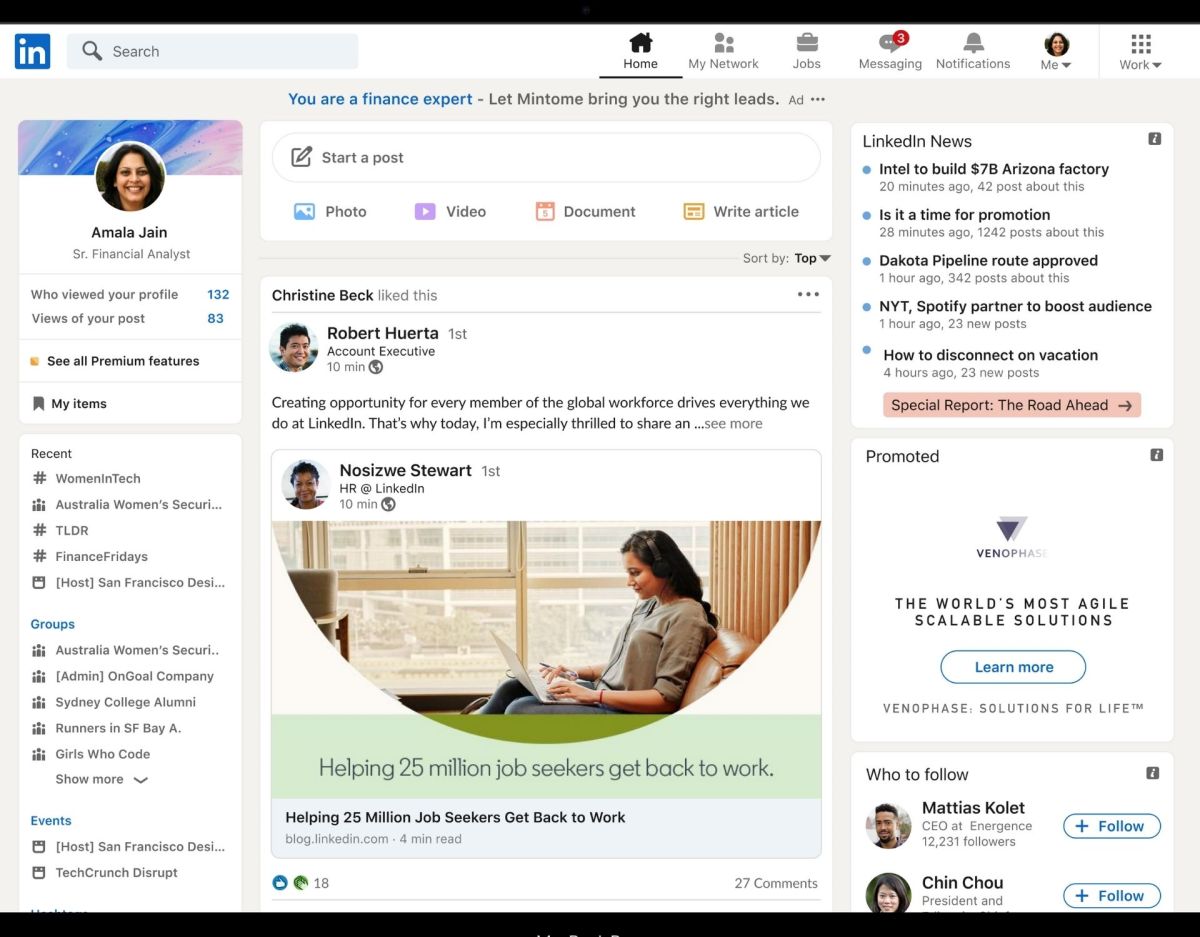
Task: Open Dakota Pipeline route approved story
Action: [988, 260]
